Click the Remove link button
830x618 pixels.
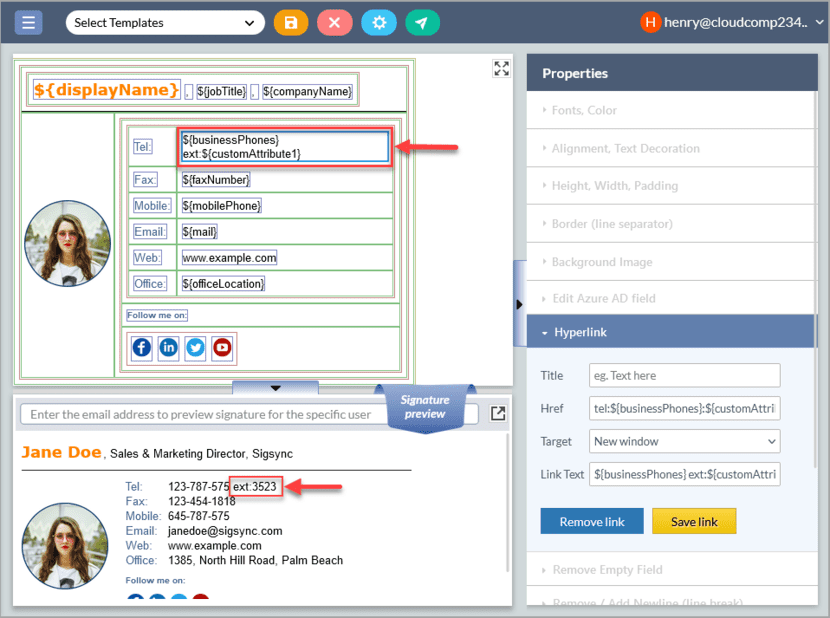click(591, 521)
